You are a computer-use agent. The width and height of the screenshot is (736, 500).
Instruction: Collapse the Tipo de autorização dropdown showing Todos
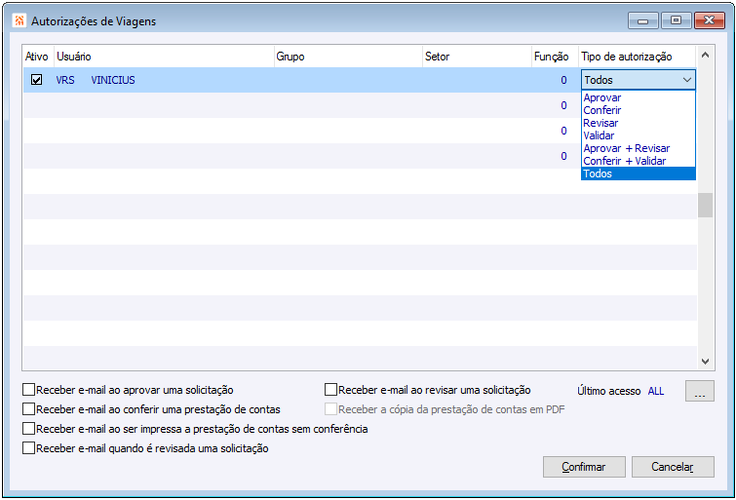(x=687, y=80)
